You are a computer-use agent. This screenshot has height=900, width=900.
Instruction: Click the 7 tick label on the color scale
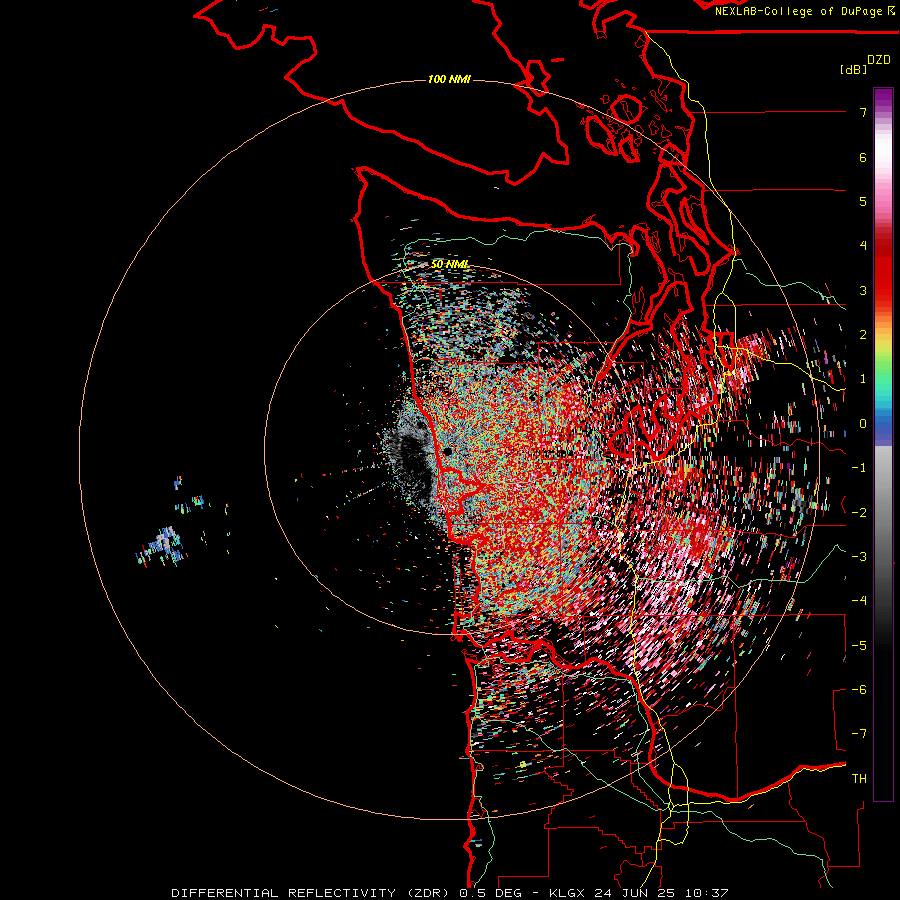[x=863, y=112]
